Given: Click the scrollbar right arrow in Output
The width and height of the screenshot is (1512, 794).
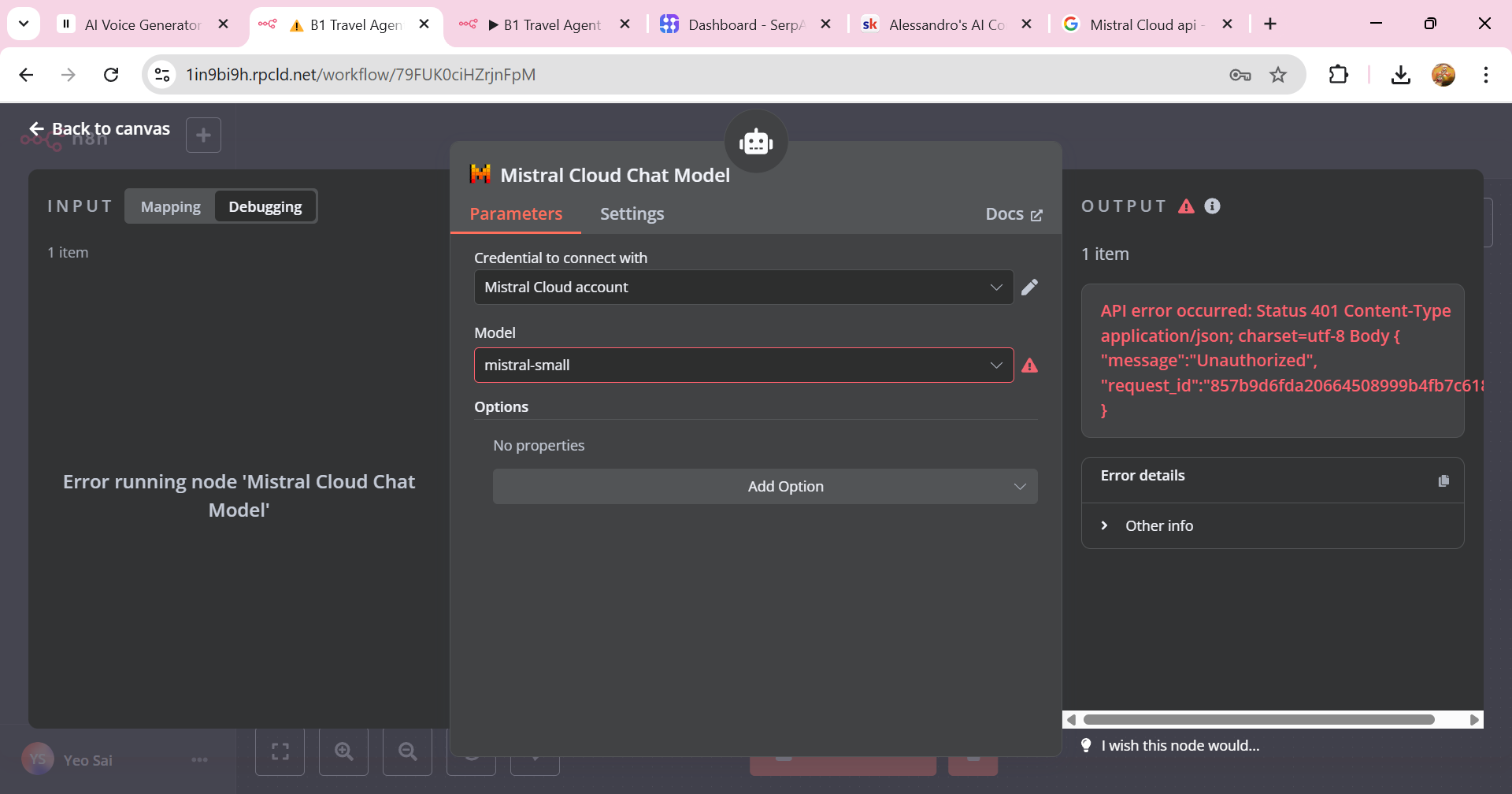Looking at the screenshot, I should point(1474,719).
